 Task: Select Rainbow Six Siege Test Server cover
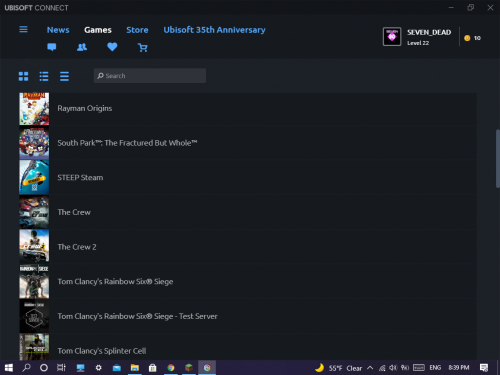(34, 316)
